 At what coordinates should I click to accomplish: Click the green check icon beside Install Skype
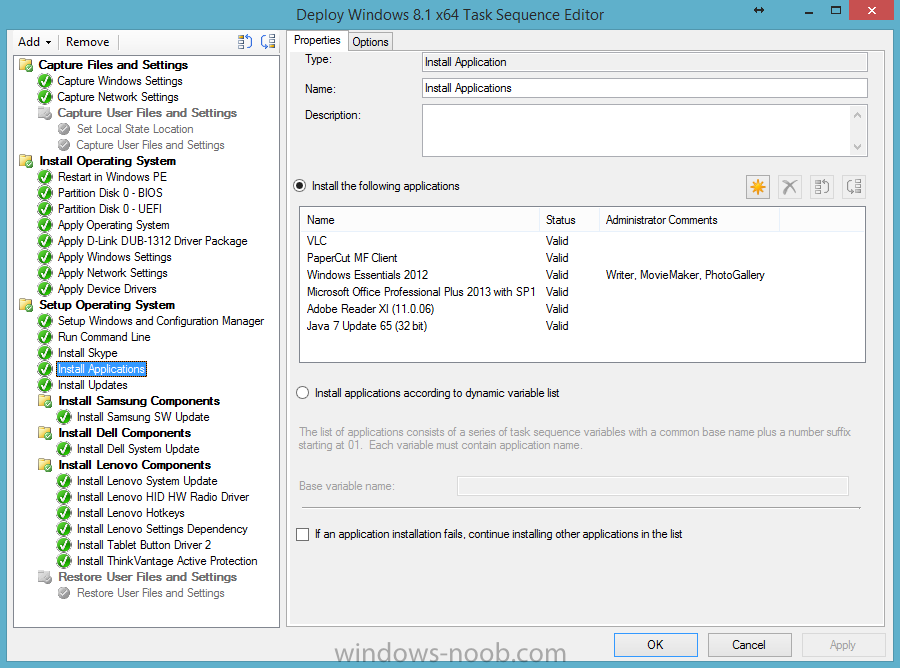pyautogui.click(x=45, y=353)
